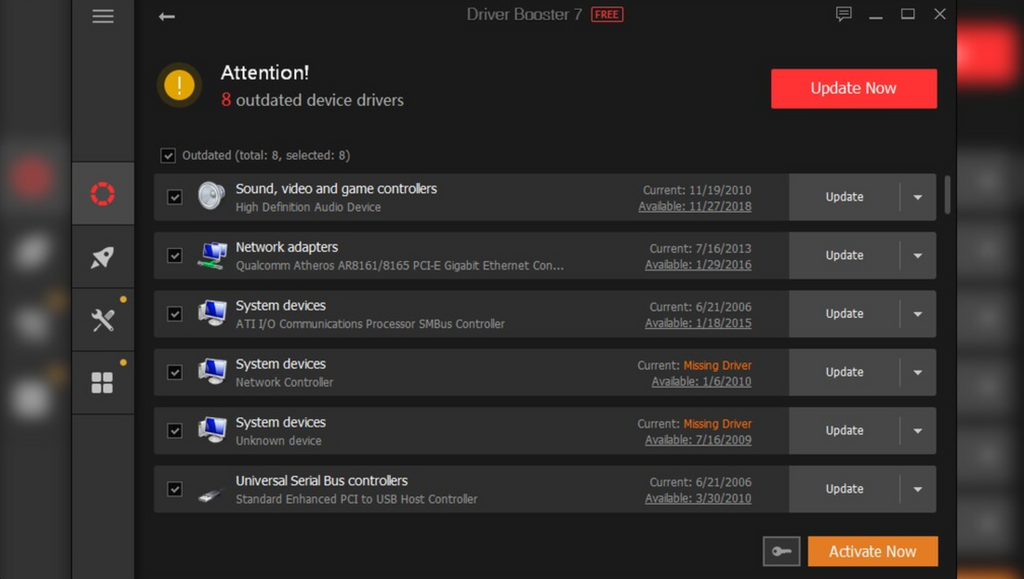This screenshot has width=1024, height=579.
Task: Click the key icon for license entry
Action: pyautogui.click(x=781, y=551)
